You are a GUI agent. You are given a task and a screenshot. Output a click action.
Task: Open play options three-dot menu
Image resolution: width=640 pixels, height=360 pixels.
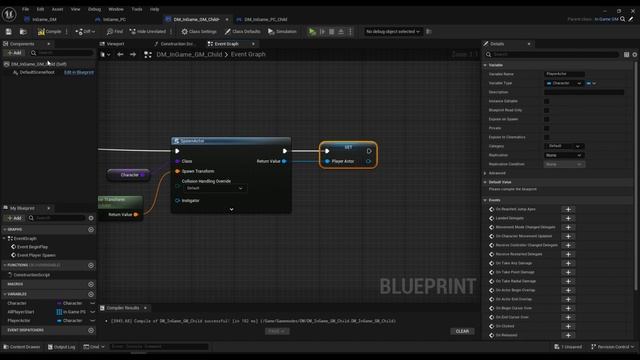click(350, 31)
